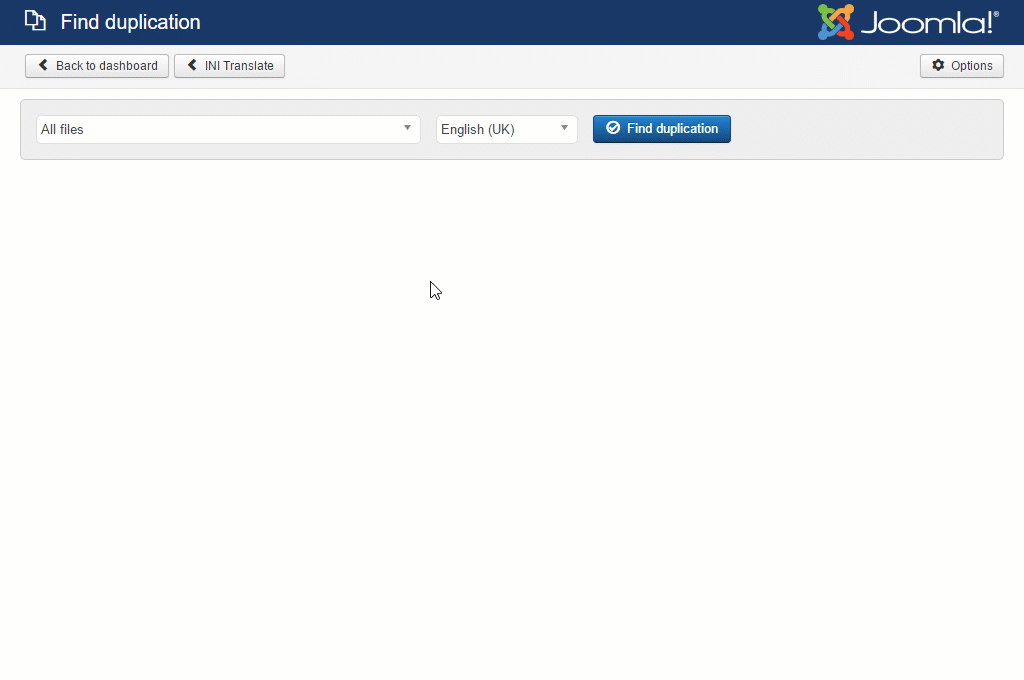Click the Find duplication page title
Image resolution: width=1024 pixels, height=680 pixels.
coord(130,22)
